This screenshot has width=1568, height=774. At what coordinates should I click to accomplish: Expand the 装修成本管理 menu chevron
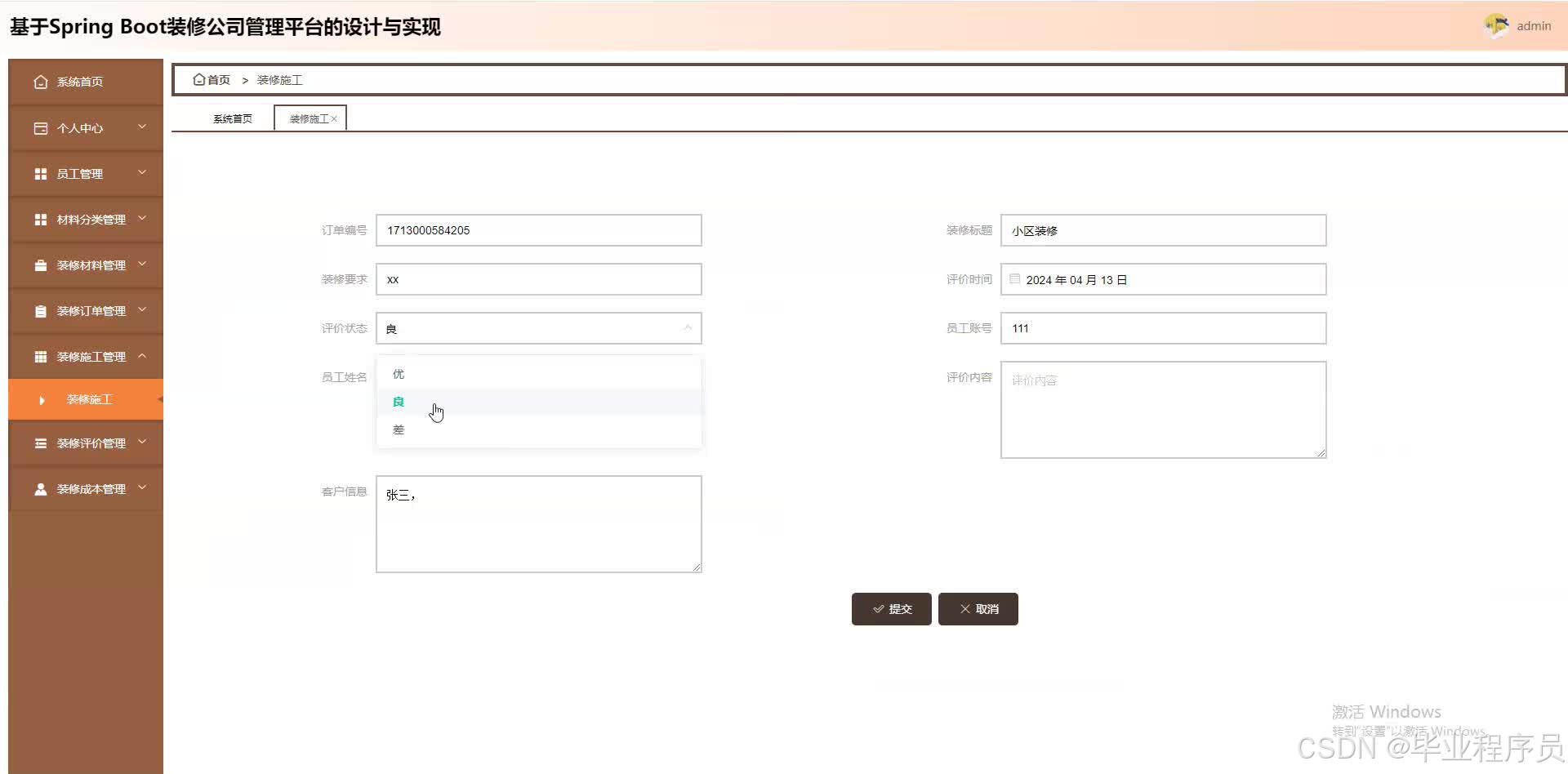coord(142,487)
